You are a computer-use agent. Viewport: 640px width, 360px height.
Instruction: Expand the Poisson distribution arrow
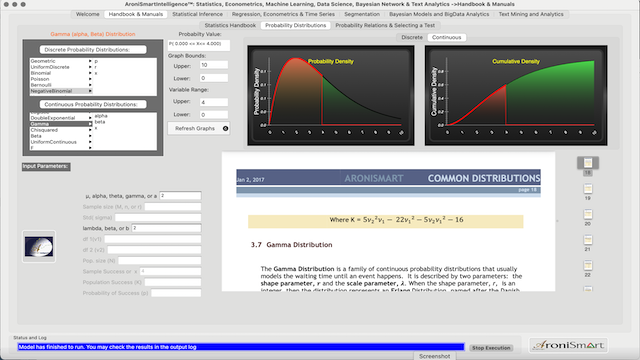point(90,79)
